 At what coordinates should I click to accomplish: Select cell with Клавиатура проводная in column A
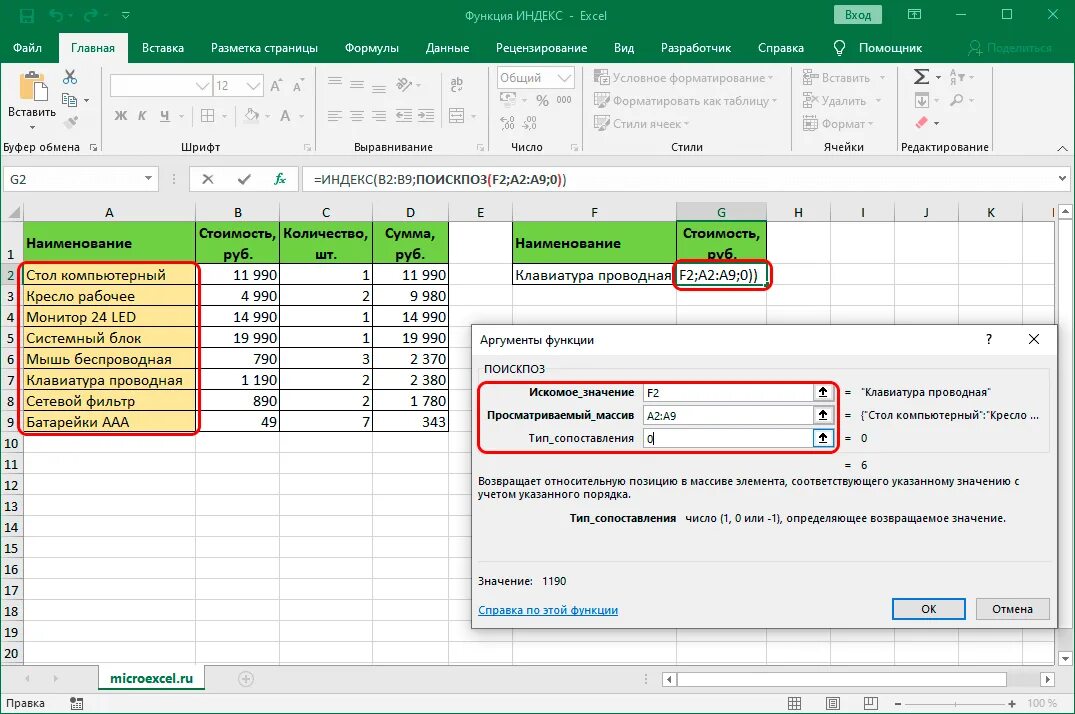pos(109,380)
